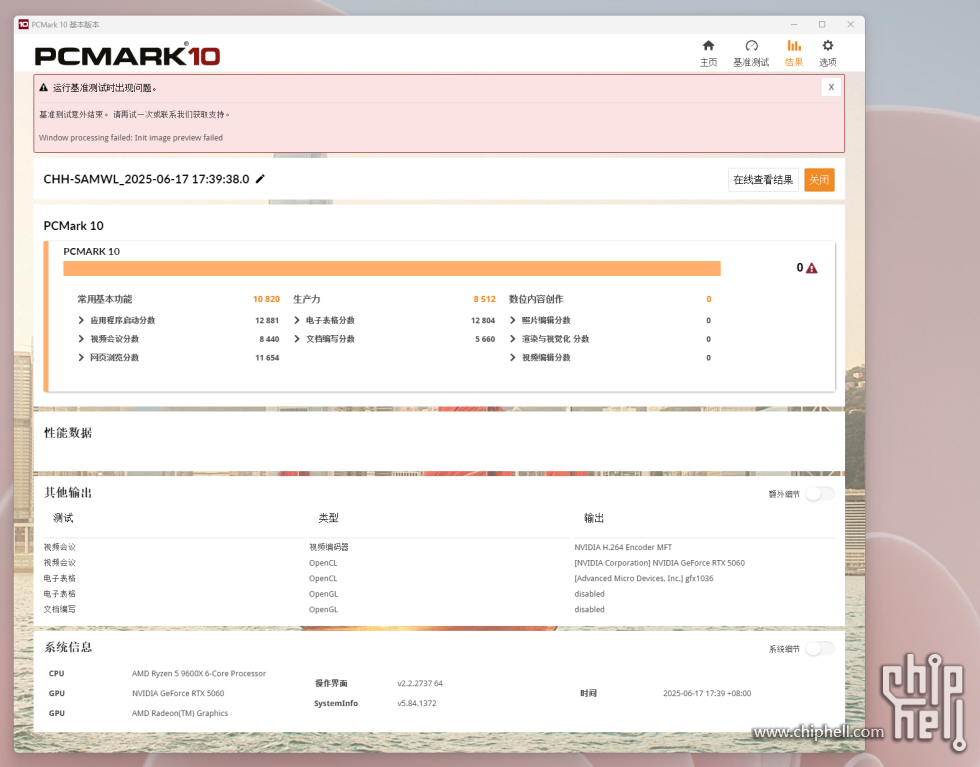
Task: Expand 应用程序启动分数 row
Action: [81, 320]
